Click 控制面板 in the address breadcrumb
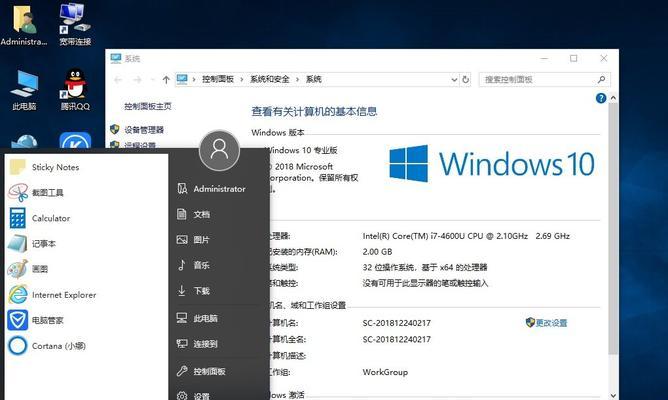The width and height of the screenshot is (668, 400). click(218, 79)
